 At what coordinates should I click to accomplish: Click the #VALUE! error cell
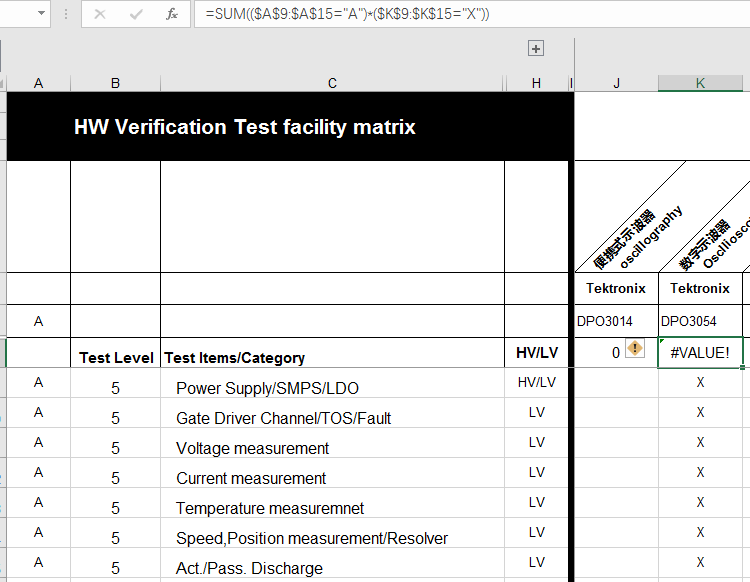(700, 352)
